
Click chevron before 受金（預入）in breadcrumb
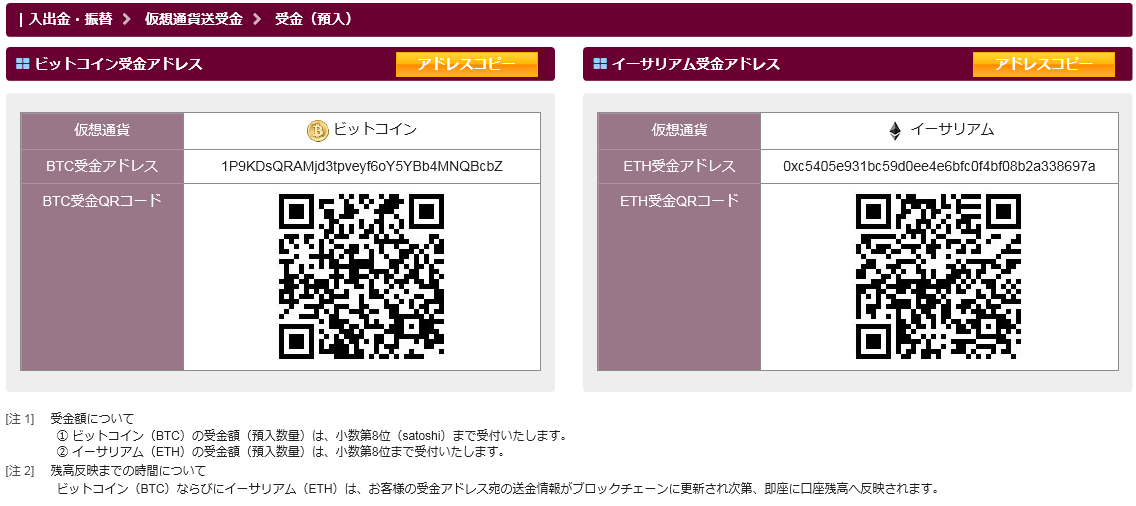point(257,19)
